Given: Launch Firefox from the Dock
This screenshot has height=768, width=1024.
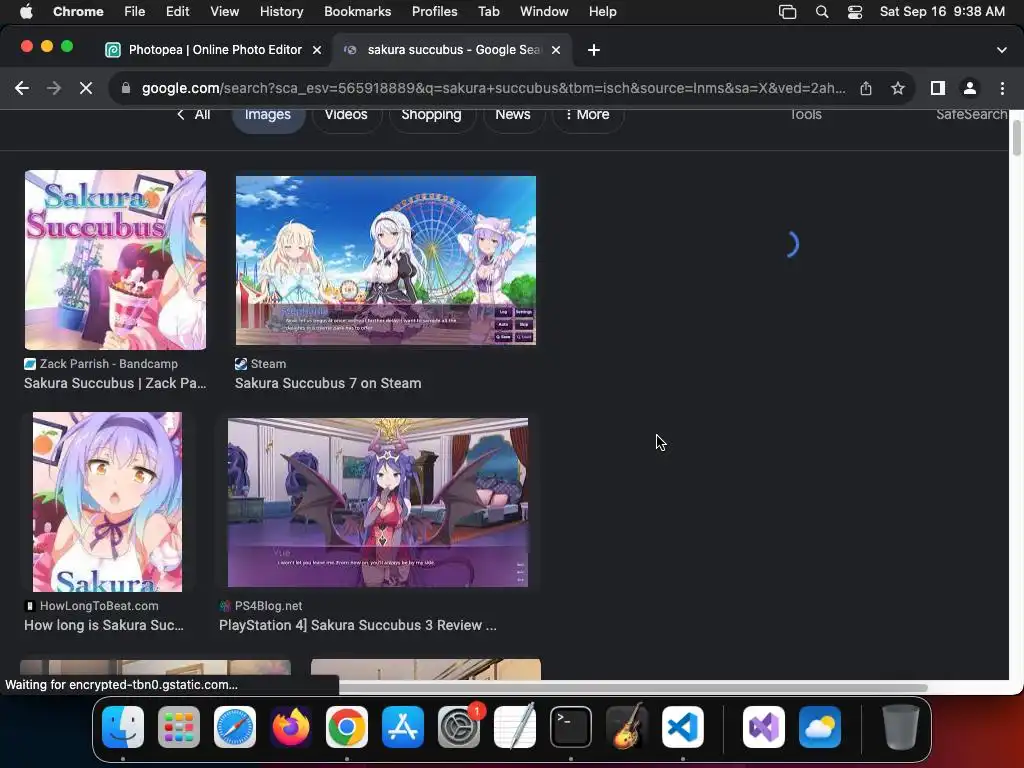Looking at the screenshot, I should [291, 727].
